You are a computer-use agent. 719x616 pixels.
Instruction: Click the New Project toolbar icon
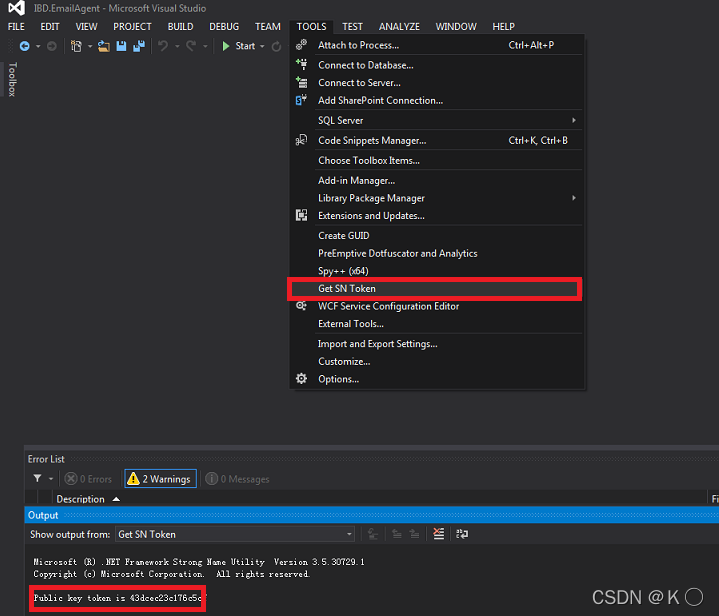pos(76,46)
